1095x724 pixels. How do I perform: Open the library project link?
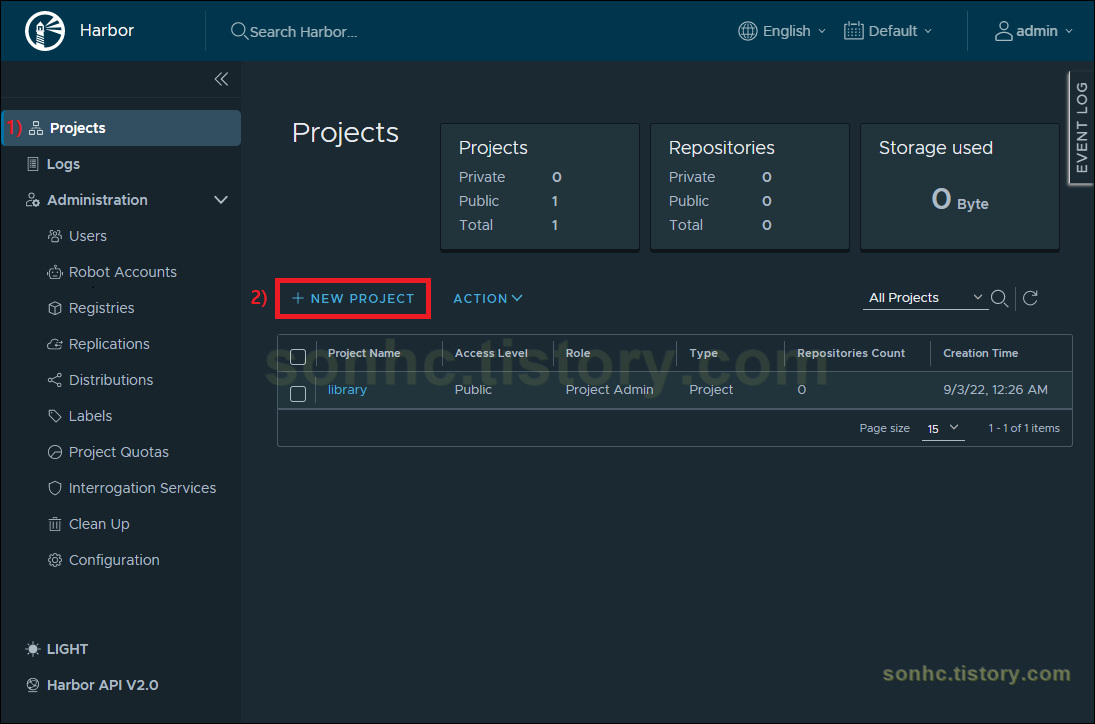coord(347,390)
